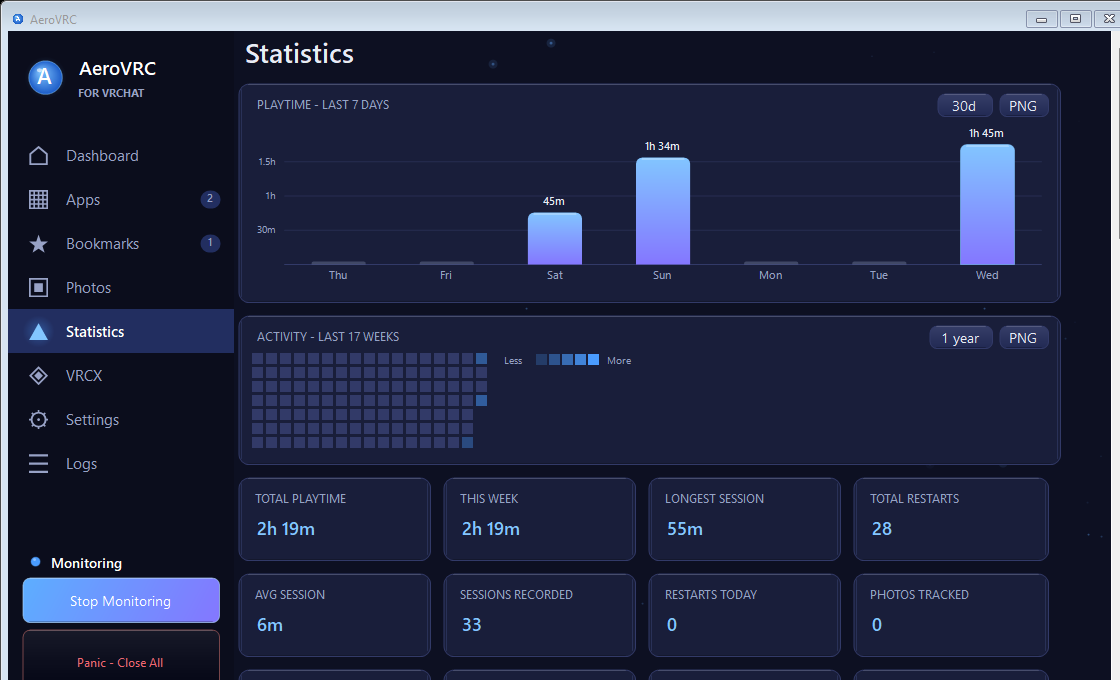This screenshot has height=680, width=1120.
Task: Click the '1.5h' y-axis label
Action: [x=266, y=162]
